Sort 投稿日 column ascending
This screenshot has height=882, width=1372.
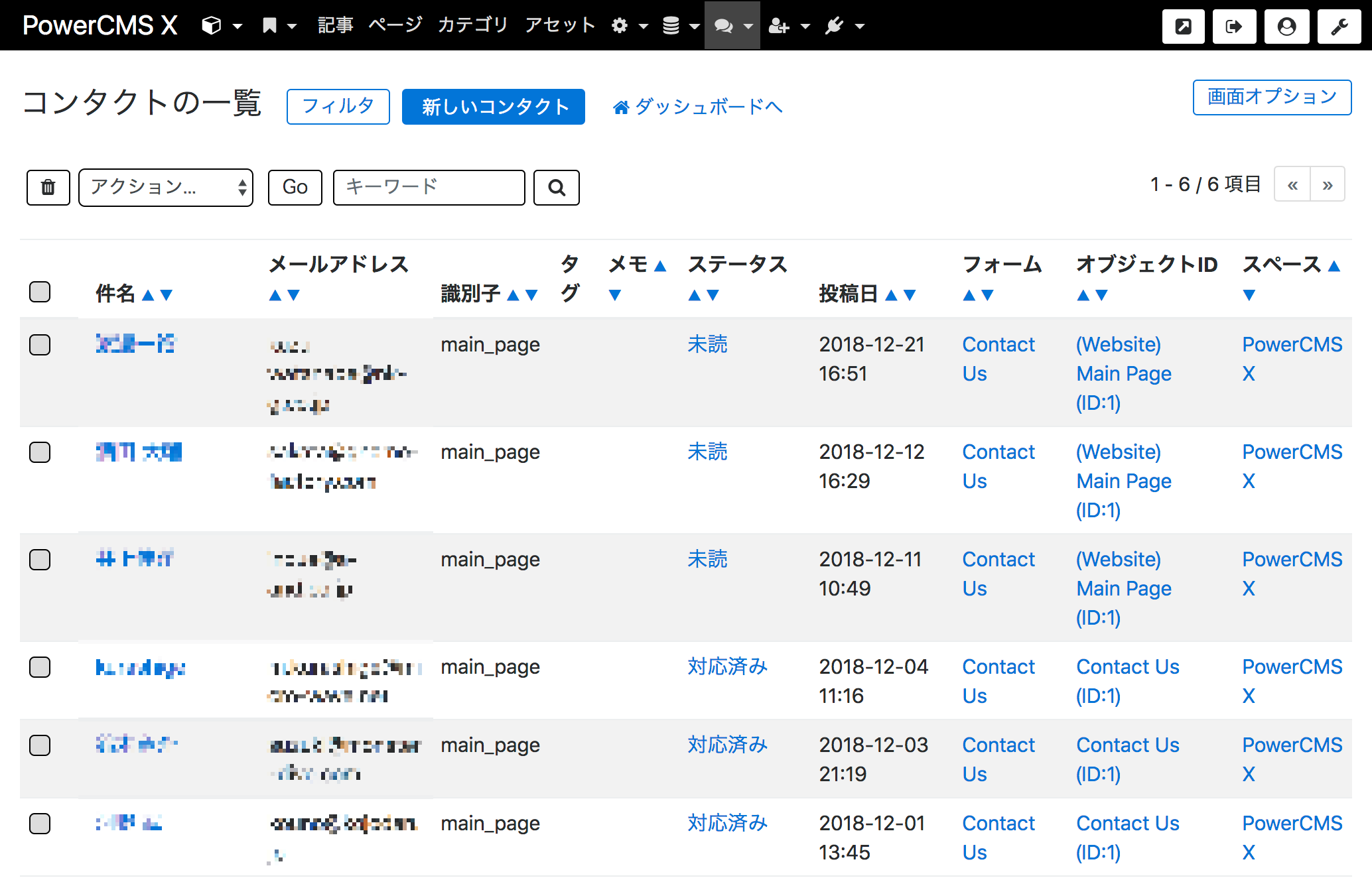pyautogui.click(x=891, y=295)
